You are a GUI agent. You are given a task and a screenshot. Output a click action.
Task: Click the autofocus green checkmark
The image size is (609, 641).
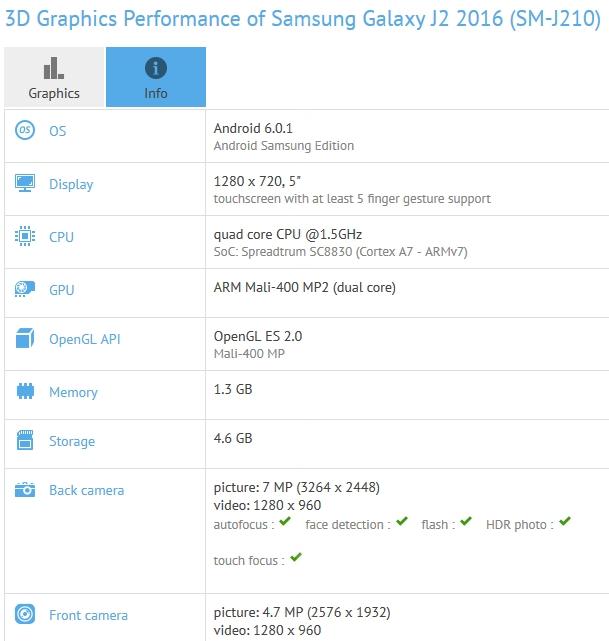coord(285,521)
